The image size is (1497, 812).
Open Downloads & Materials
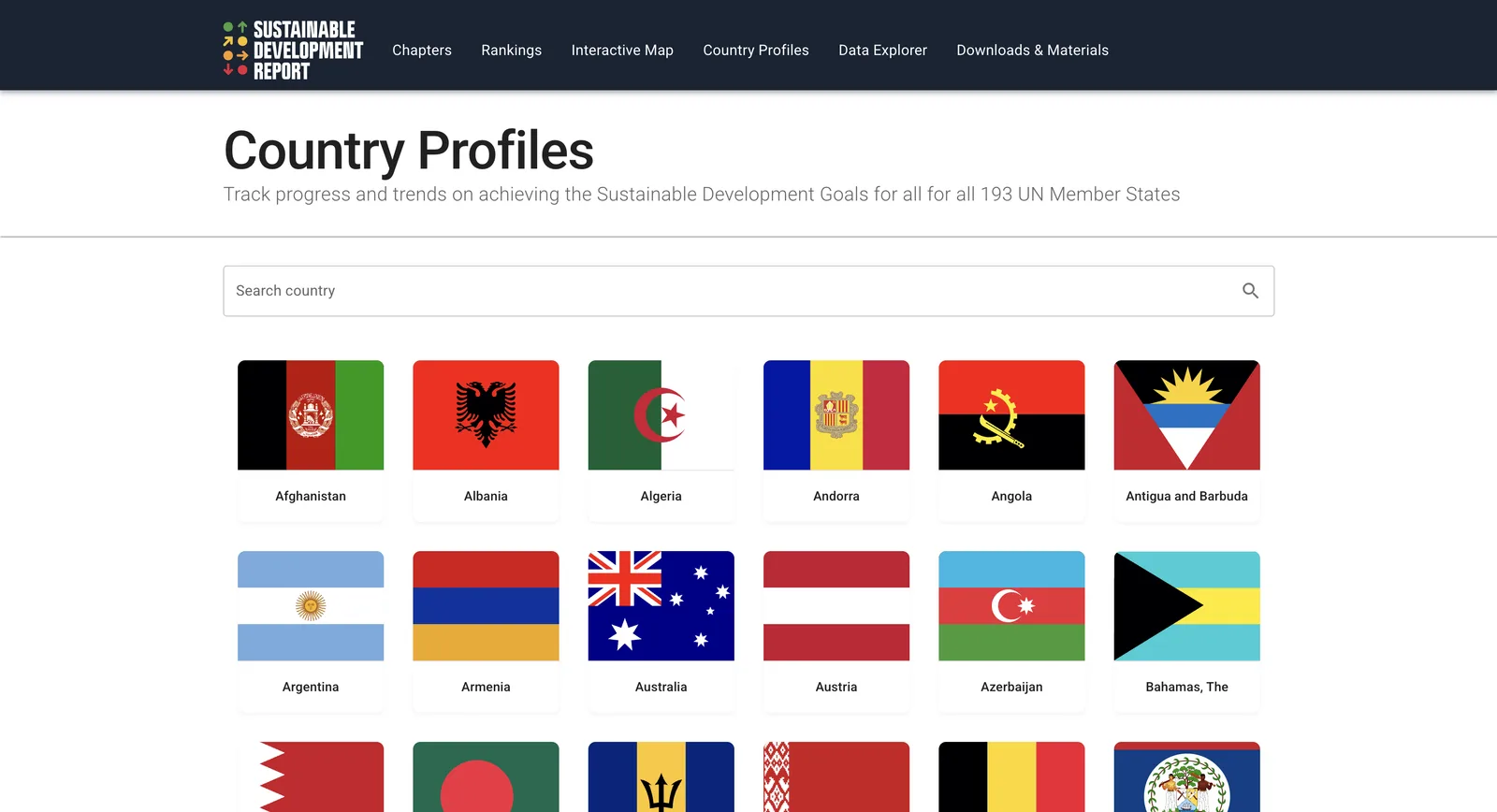[x=1032, y=51]
